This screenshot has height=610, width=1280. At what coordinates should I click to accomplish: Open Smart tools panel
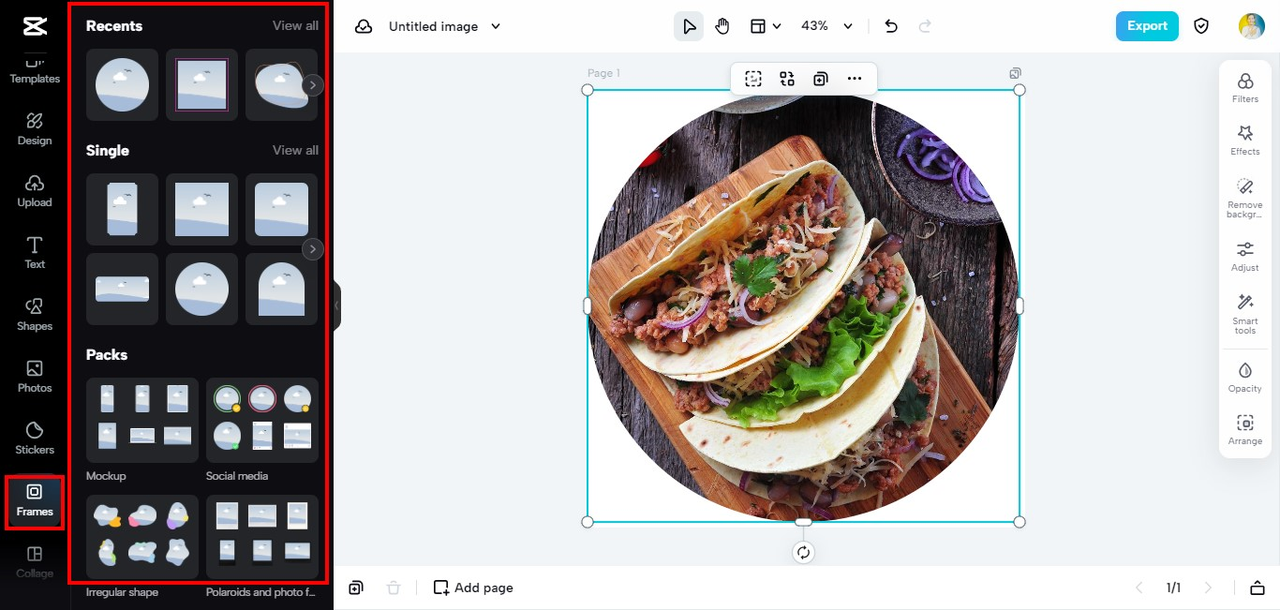tap(1245, 314)
